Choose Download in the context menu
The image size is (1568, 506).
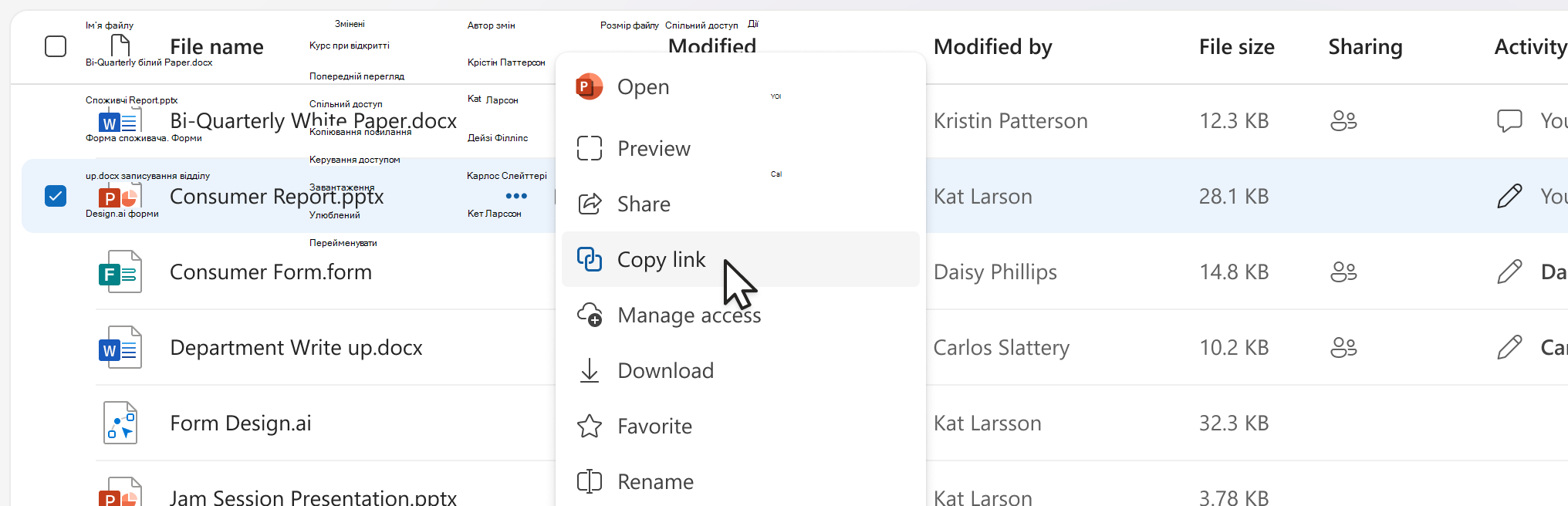click(741, 370)
